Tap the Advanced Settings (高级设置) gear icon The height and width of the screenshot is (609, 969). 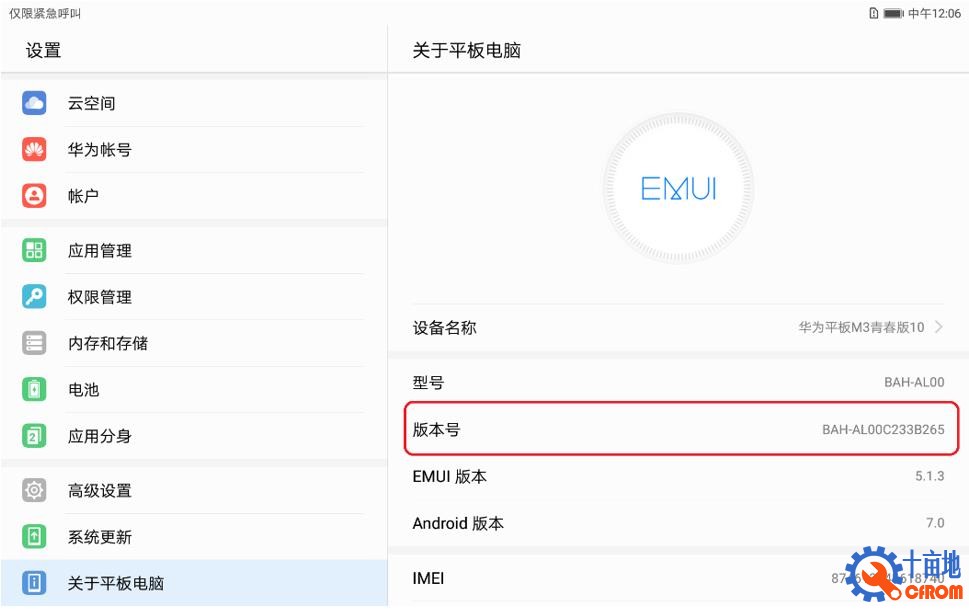[35, 491]
